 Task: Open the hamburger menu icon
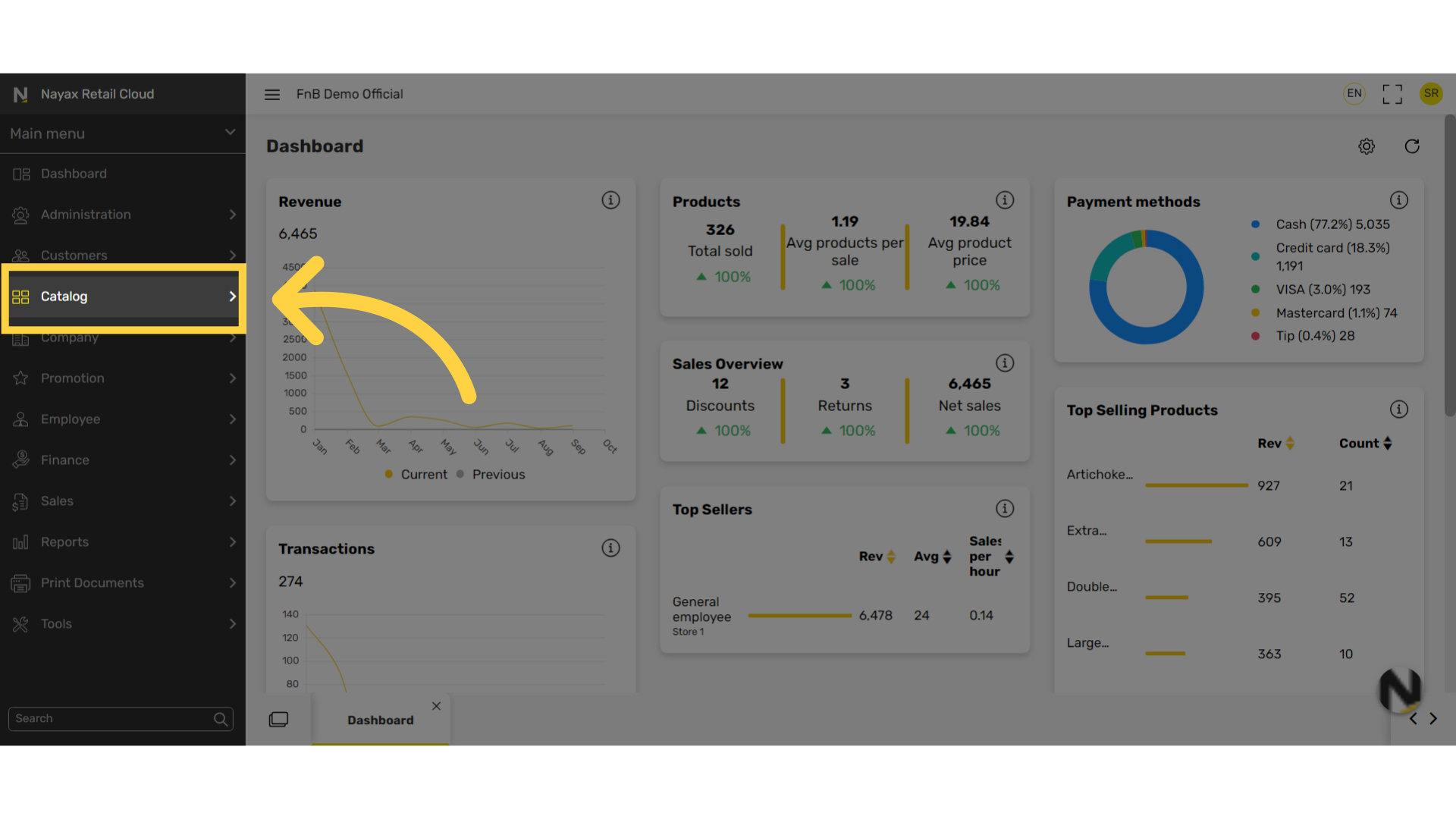click(x=272, y=94)
